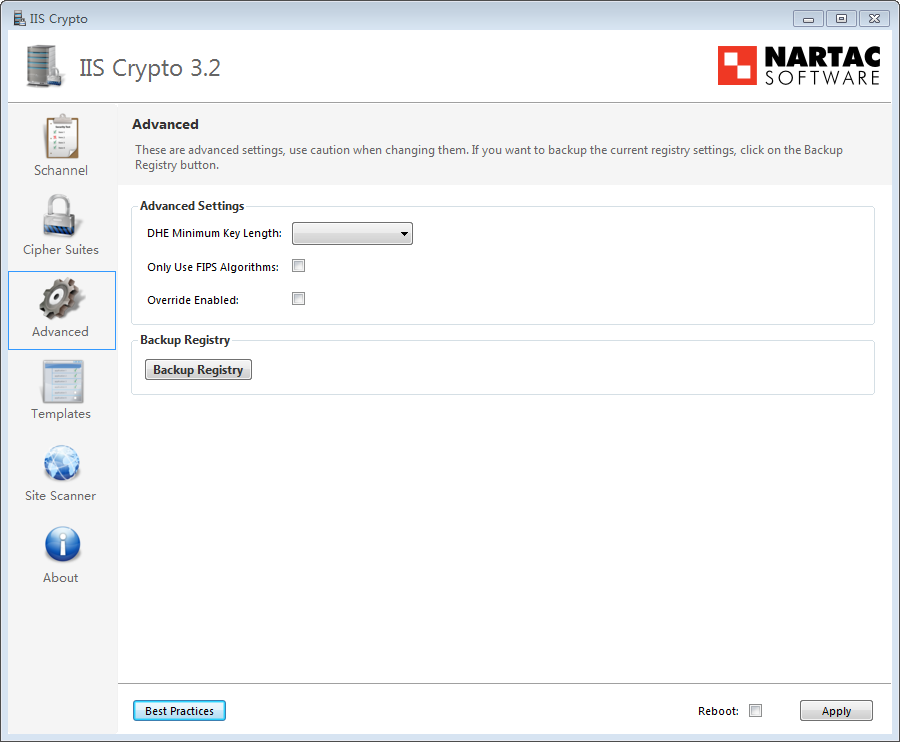This screenshot has height=742, width=900.
Task: Click the Best Practices button
Action: click(x=180, y=711)
